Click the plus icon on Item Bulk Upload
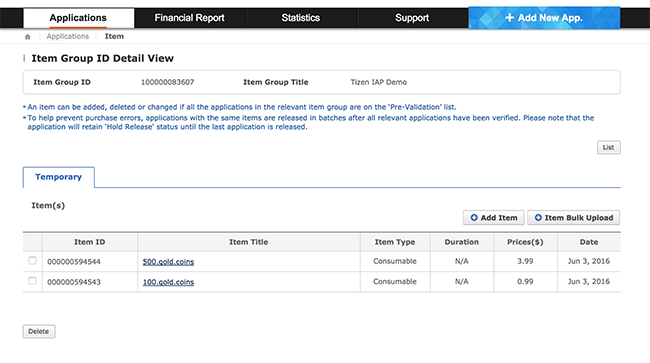 pyautogui.click(x=538, y=218)
